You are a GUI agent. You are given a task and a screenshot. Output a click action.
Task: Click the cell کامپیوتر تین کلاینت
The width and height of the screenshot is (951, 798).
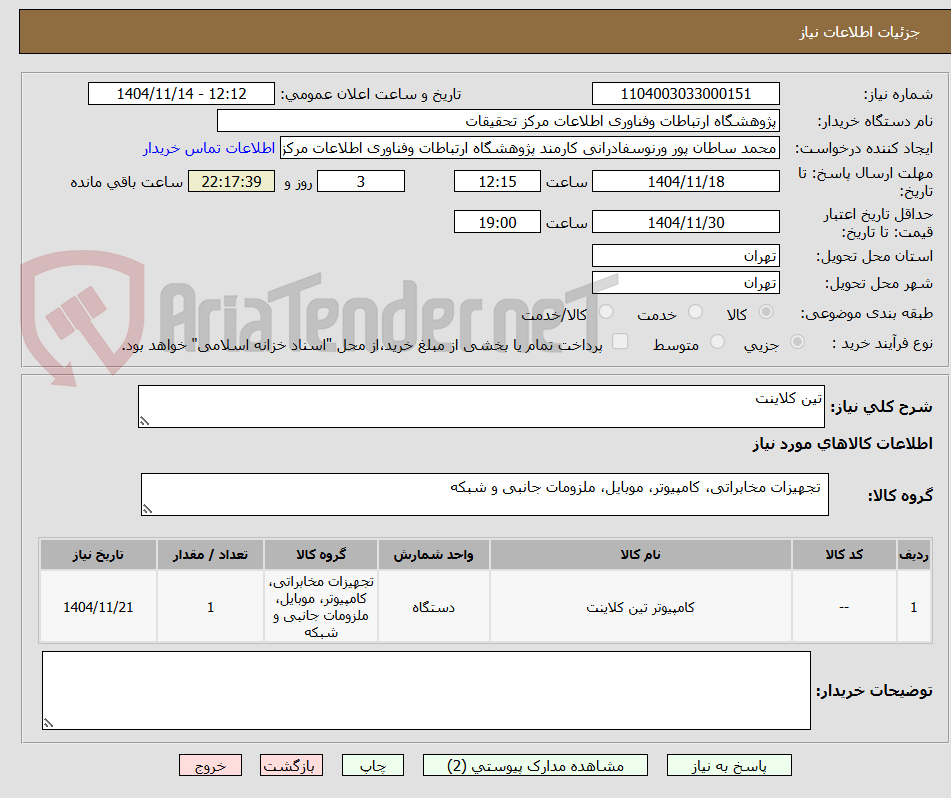click(640, 607)
